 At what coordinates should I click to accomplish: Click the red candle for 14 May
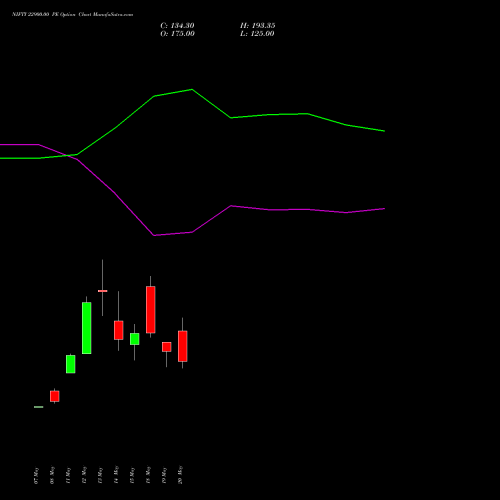(119, 330)
